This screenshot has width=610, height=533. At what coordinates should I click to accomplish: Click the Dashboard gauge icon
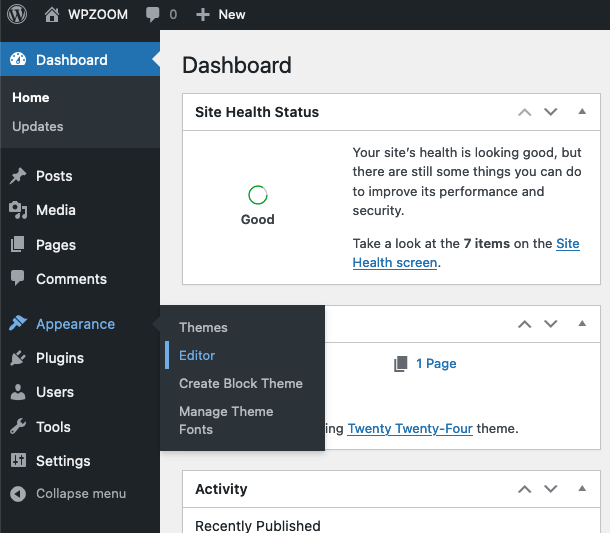pyautogui.click(x=18, y=60)
